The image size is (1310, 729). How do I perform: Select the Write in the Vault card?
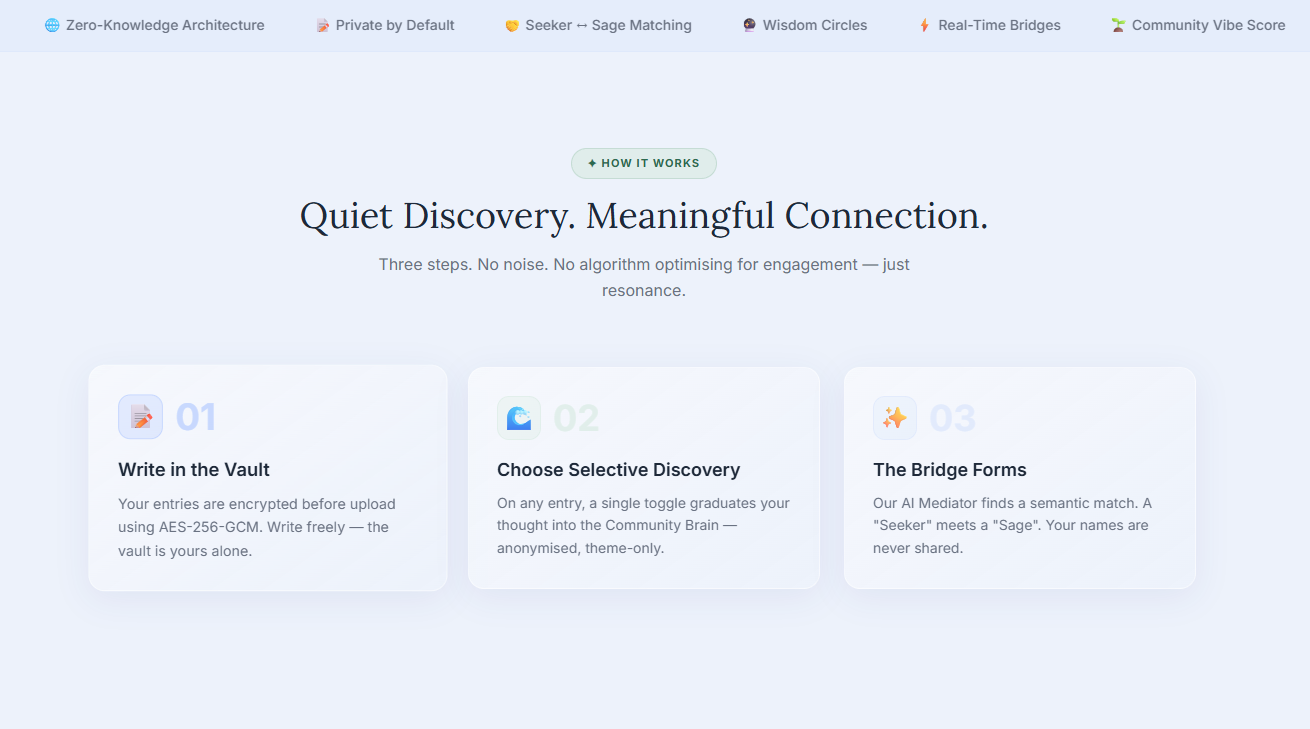click(x=267, y=477)
